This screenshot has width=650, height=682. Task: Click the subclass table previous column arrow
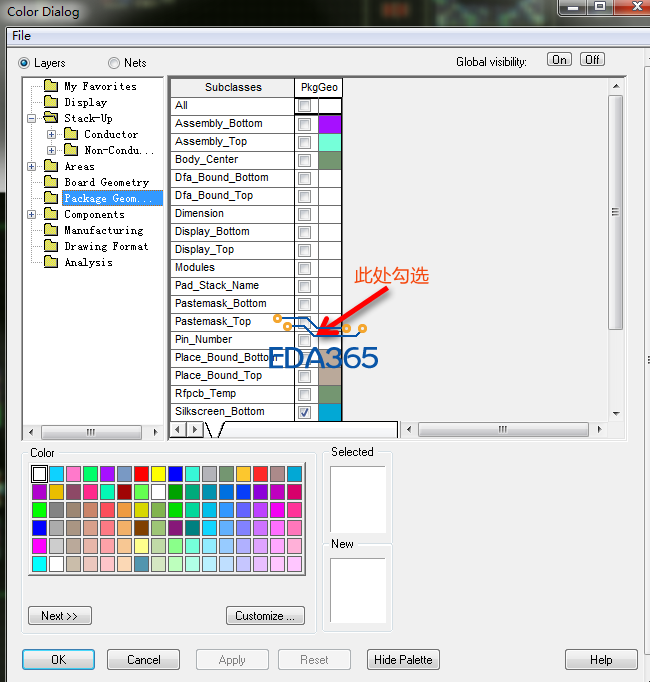pos(177,430)
